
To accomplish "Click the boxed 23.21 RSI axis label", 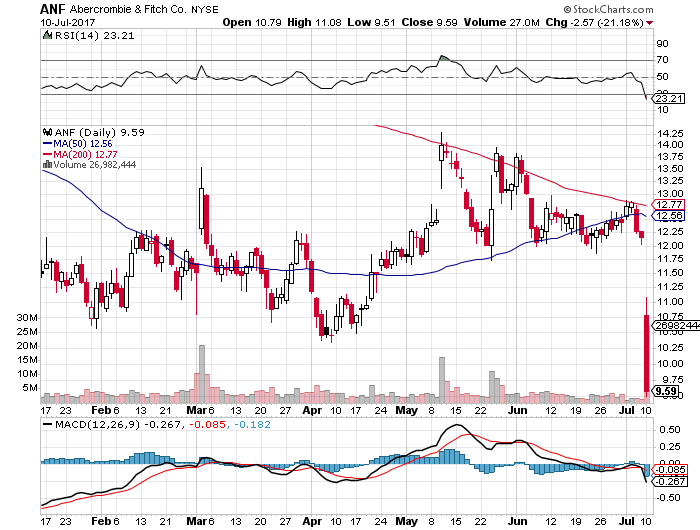I will 669,98.
